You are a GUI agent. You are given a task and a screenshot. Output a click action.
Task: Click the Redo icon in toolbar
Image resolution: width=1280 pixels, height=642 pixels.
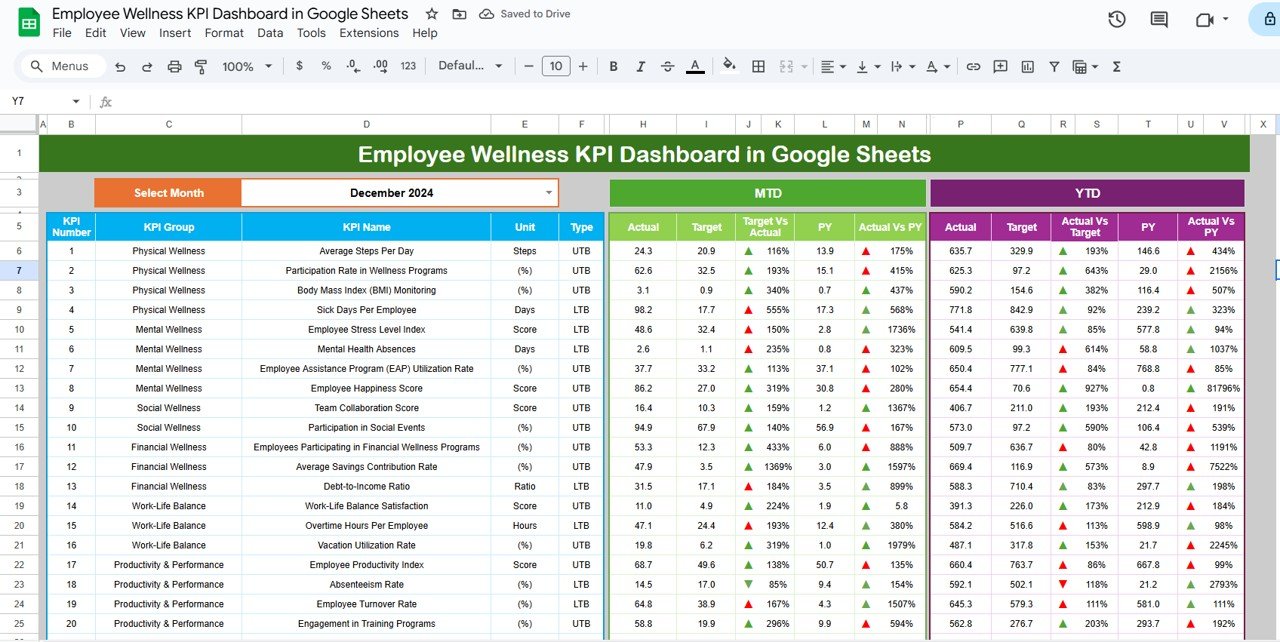pyautogui.click(x=147, y=66)
